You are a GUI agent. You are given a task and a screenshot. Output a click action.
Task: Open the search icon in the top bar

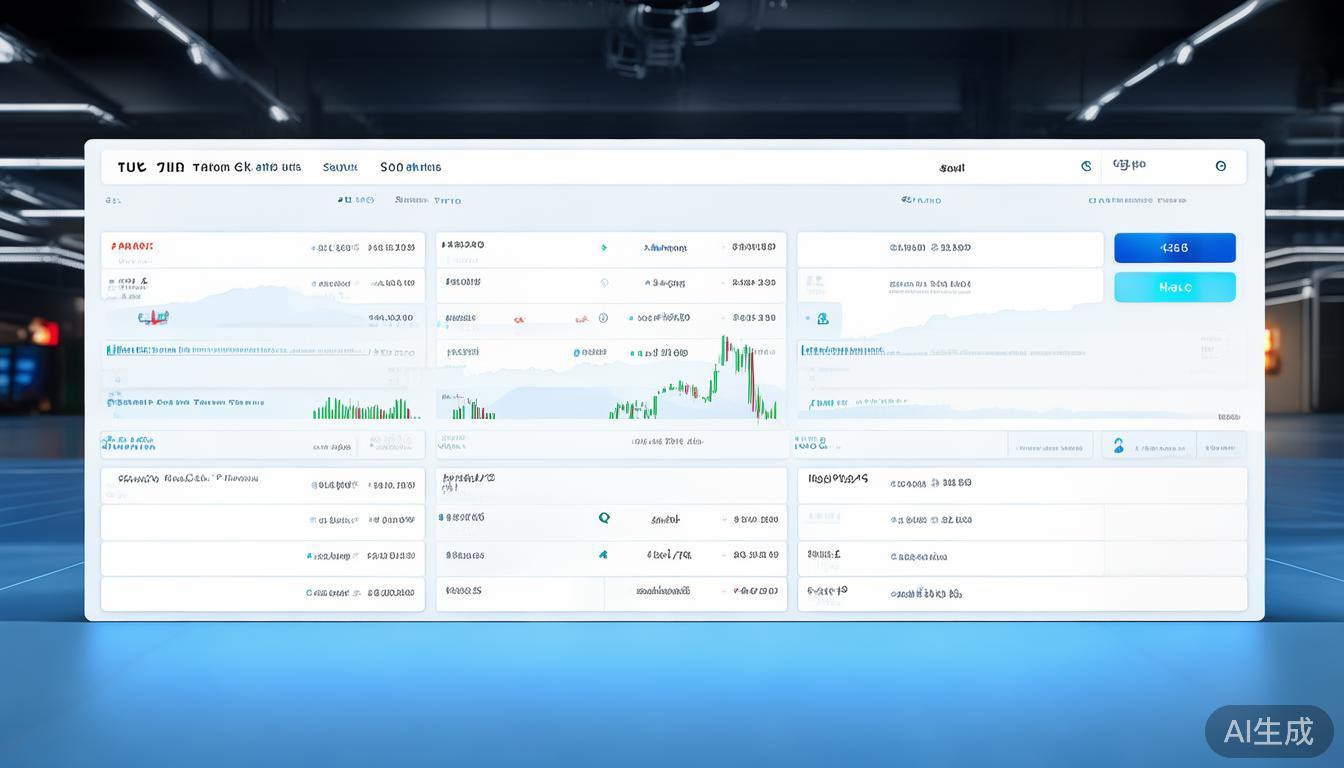point(1086,166)
